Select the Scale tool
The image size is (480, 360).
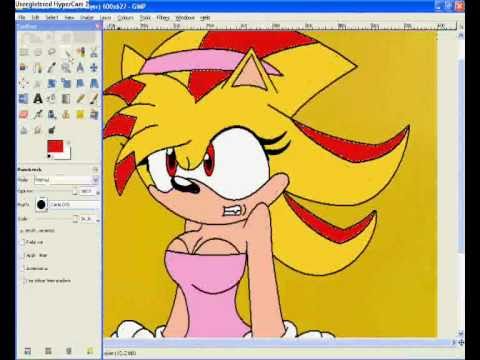tap(66, 83)
